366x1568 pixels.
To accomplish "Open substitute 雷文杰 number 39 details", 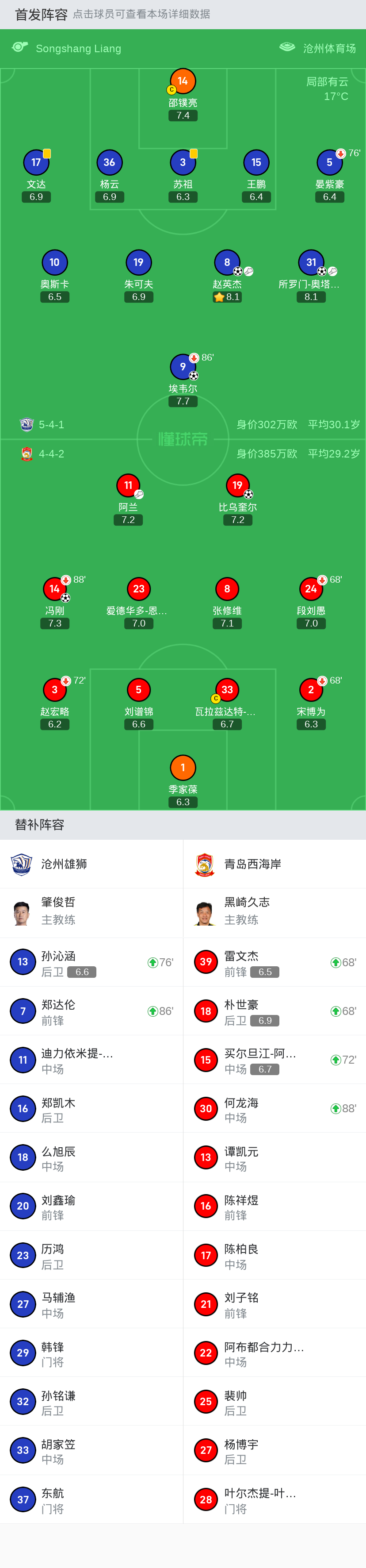I will point(206,962).
